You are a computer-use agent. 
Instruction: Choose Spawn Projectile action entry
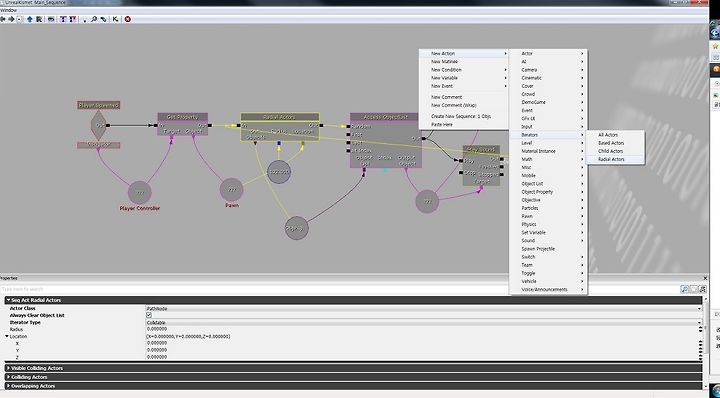point(548,249)
